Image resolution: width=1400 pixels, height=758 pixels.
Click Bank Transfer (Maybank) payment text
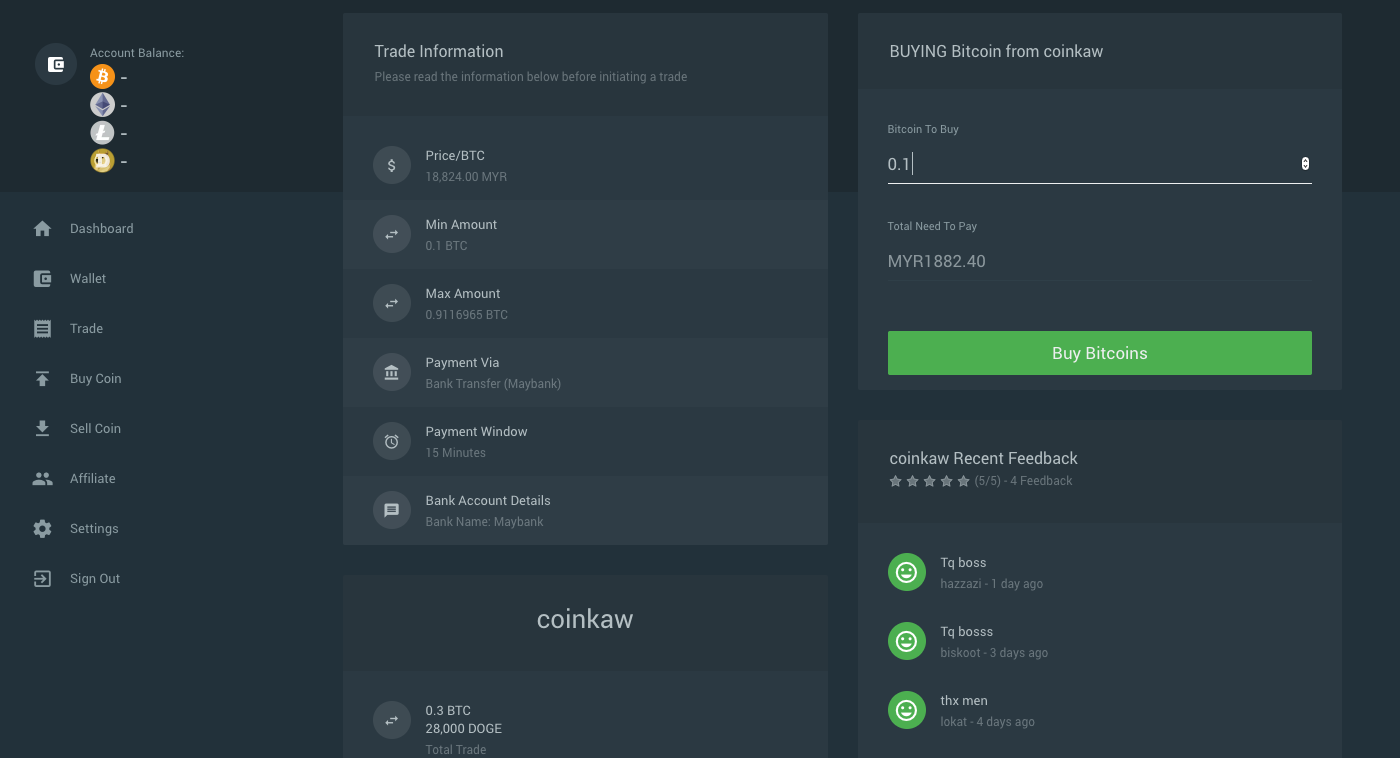click(x=493, y=384)
